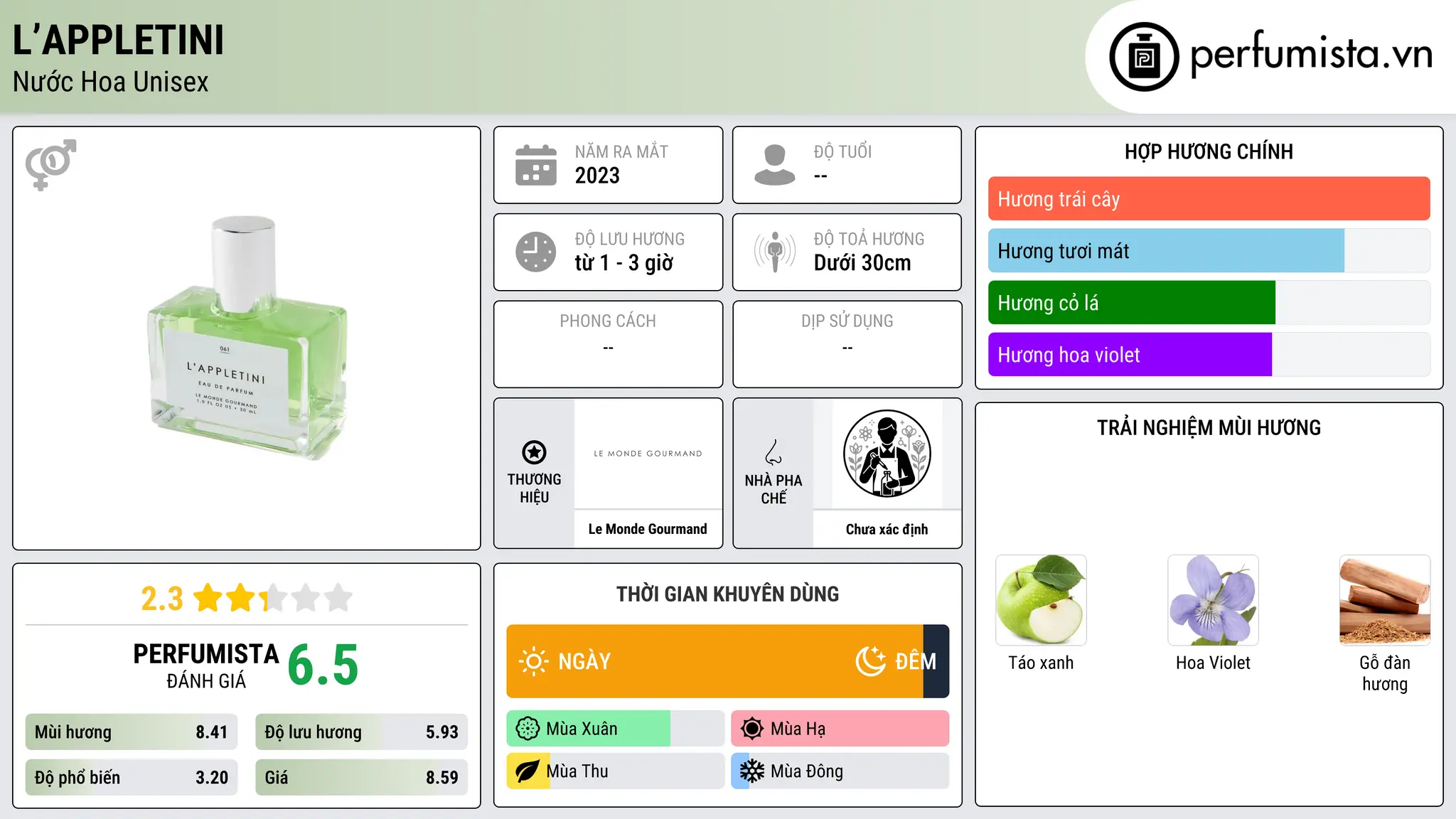This screenshot has width=1456, height=819.
Task: Click the Hương trái cây accord bar
Action: click(x=1209, y=199)
